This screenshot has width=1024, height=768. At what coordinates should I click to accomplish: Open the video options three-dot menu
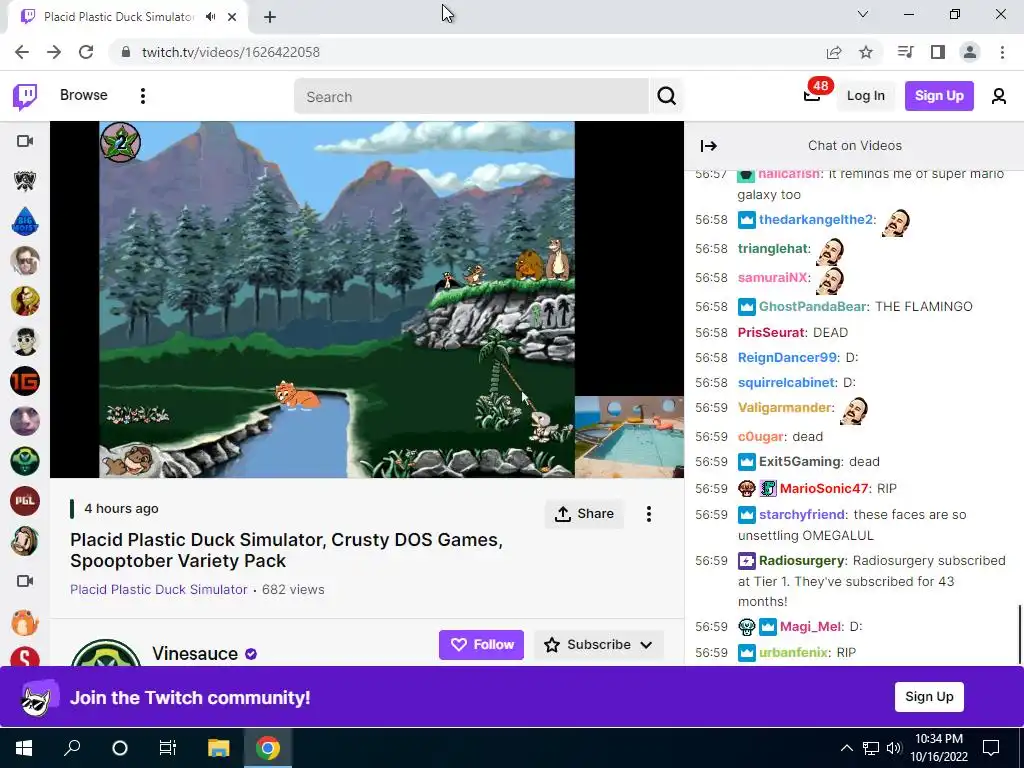648,514
